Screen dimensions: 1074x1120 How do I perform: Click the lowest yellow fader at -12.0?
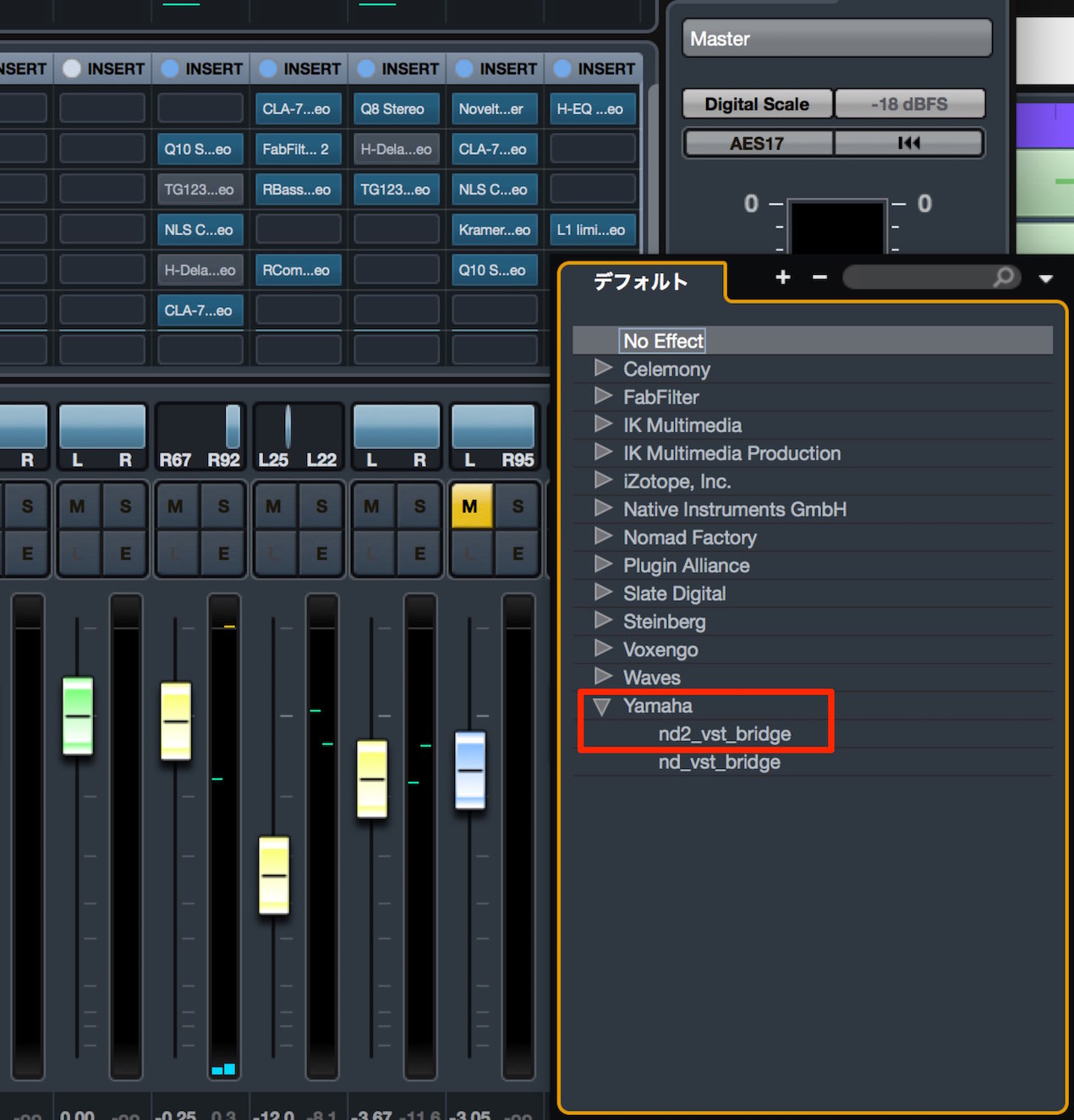(274, 875)
